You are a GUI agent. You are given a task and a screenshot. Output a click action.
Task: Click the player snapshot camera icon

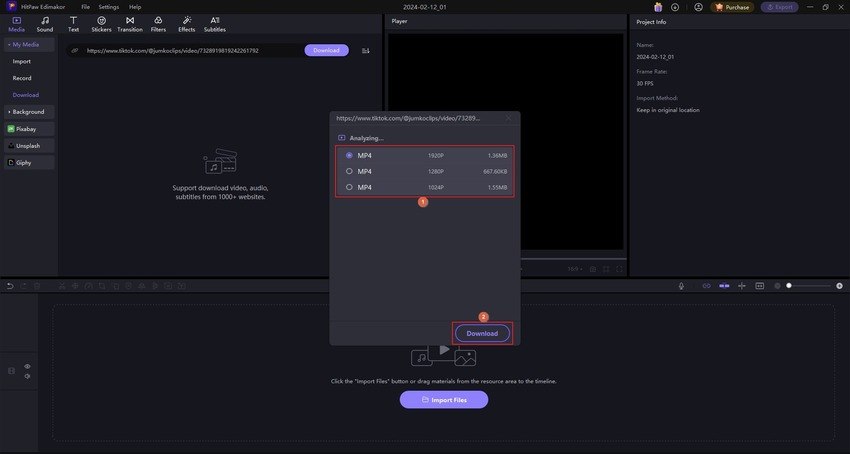coord(593,269)
